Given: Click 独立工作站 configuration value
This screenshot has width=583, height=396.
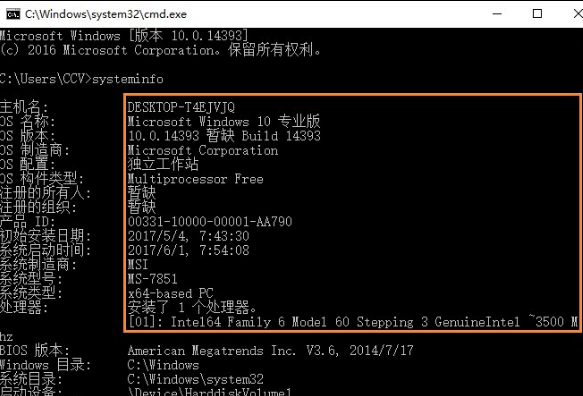Looking at the screenshot, I should coord(163,164).
